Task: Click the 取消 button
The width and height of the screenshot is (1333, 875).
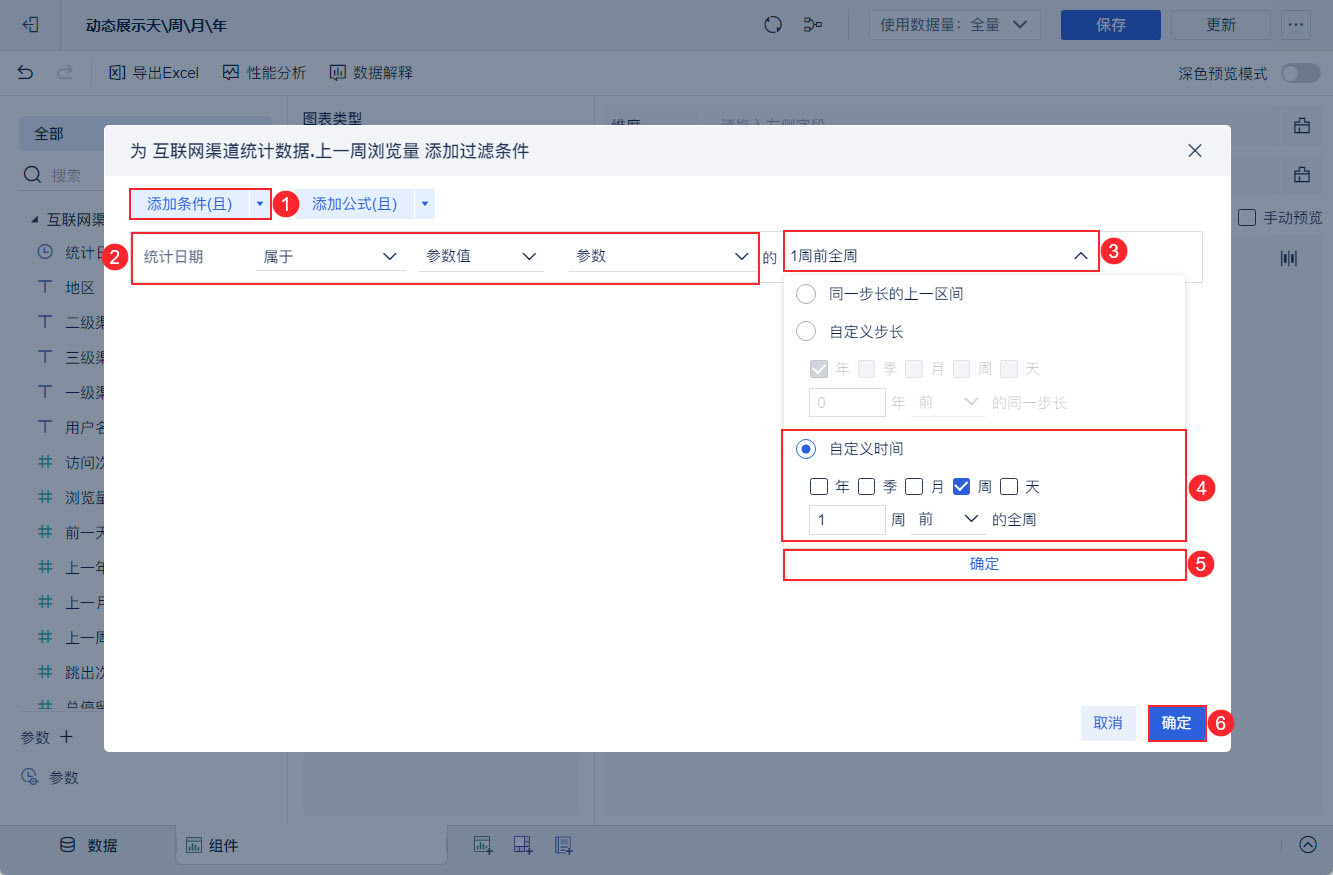Action: (x=1108, y=723)
